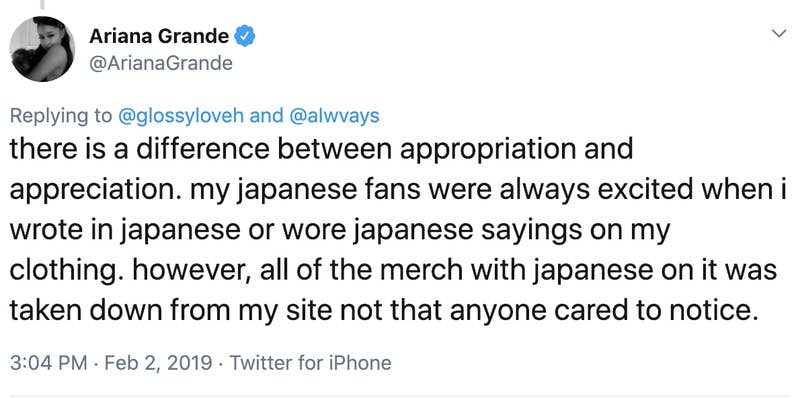The image size is (800, 398).
Task: Click the tweet line starting 'wrote in japanese'
Action: click(339, 231)
